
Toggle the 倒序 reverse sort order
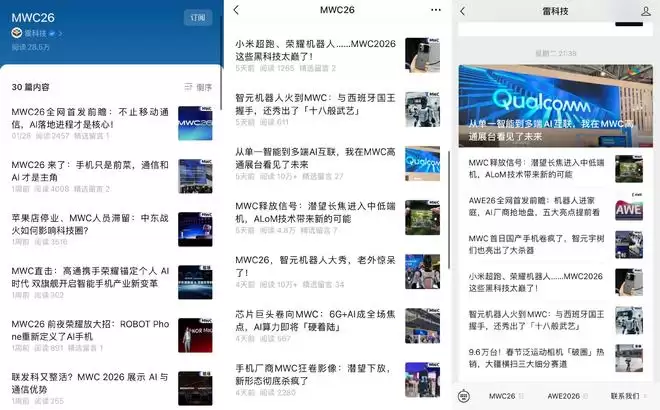coord(204,87)
